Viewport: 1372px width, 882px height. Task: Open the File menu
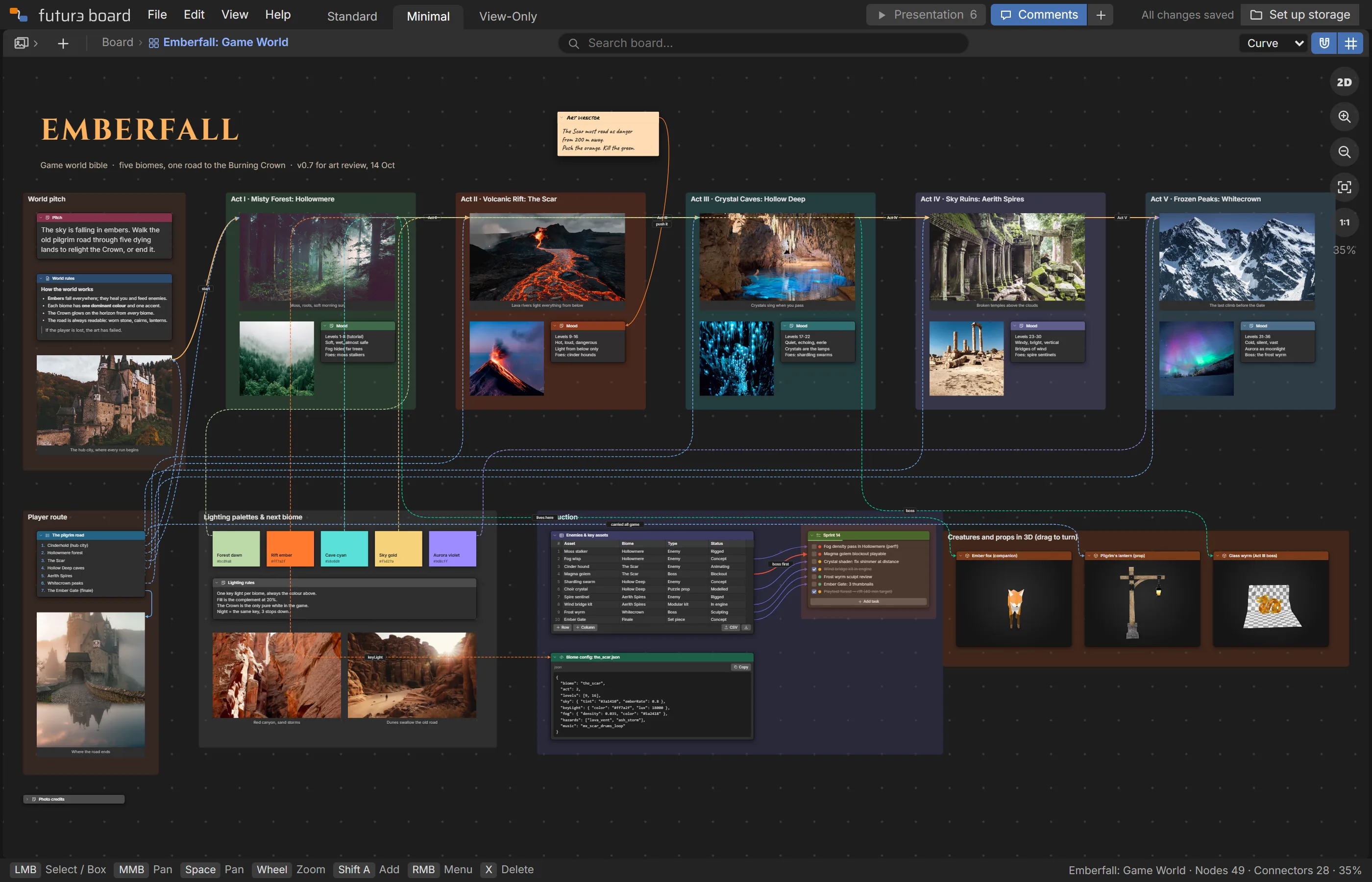click(157, 15)
